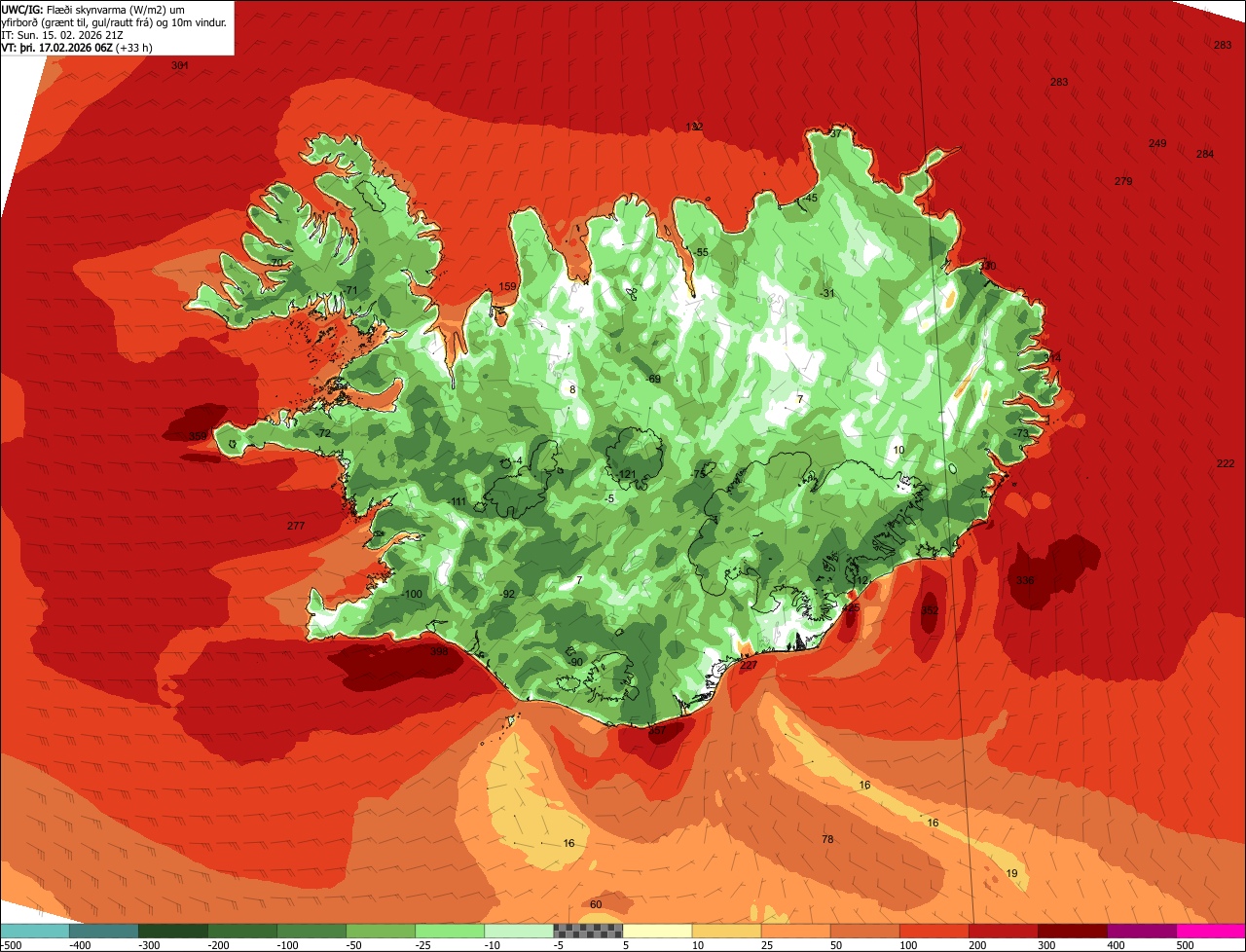This screenshot has height=952, width=1246.
Task: Click the map value '227' on the south coast
Action: (x=749, y=665)
